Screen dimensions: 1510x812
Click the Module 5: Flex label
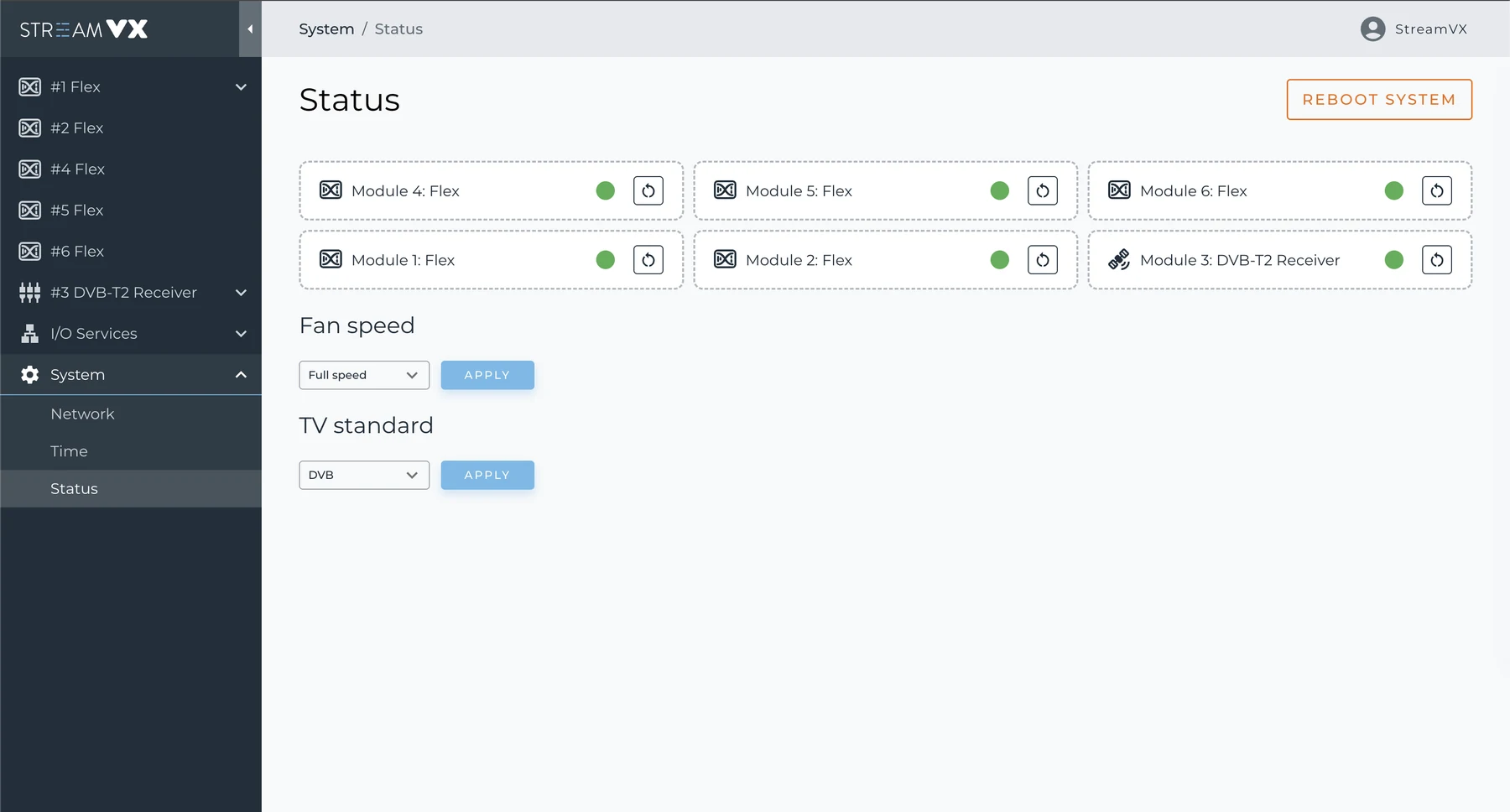click(799, 190)
